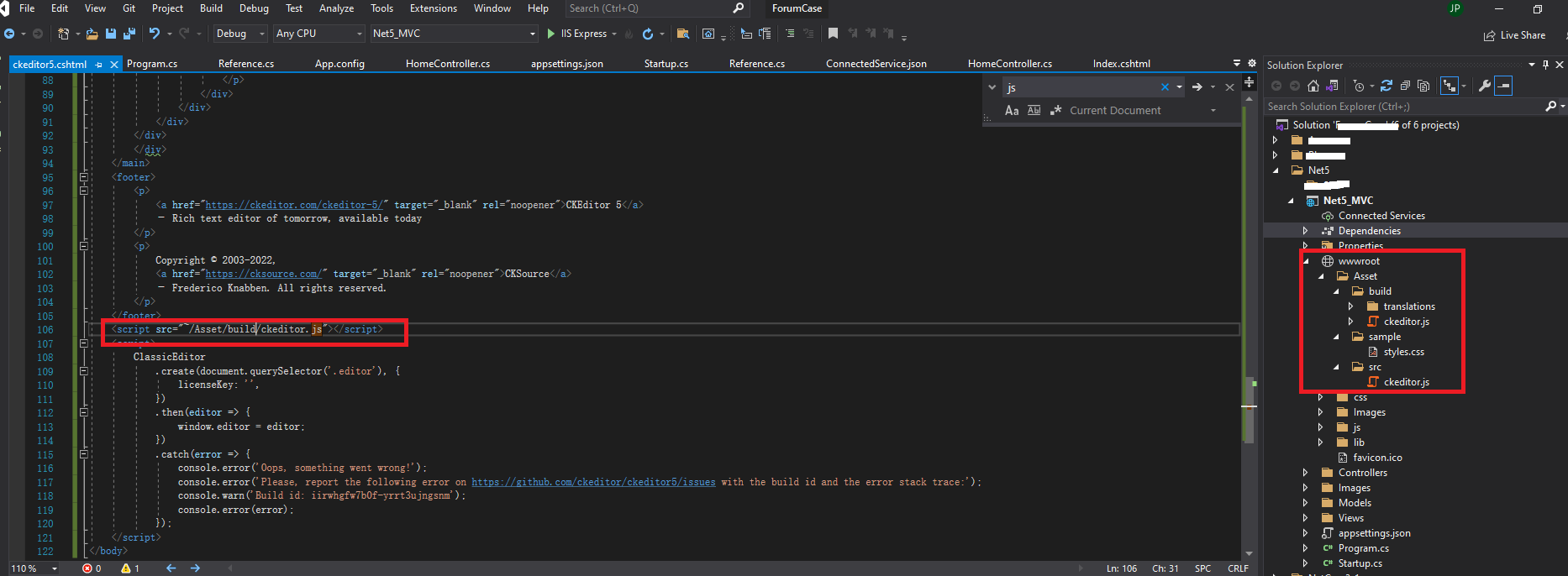1568x576 pixels.
Task: Open the ckeditor5 issues GitHub link
Action: (x=593, y=482)
